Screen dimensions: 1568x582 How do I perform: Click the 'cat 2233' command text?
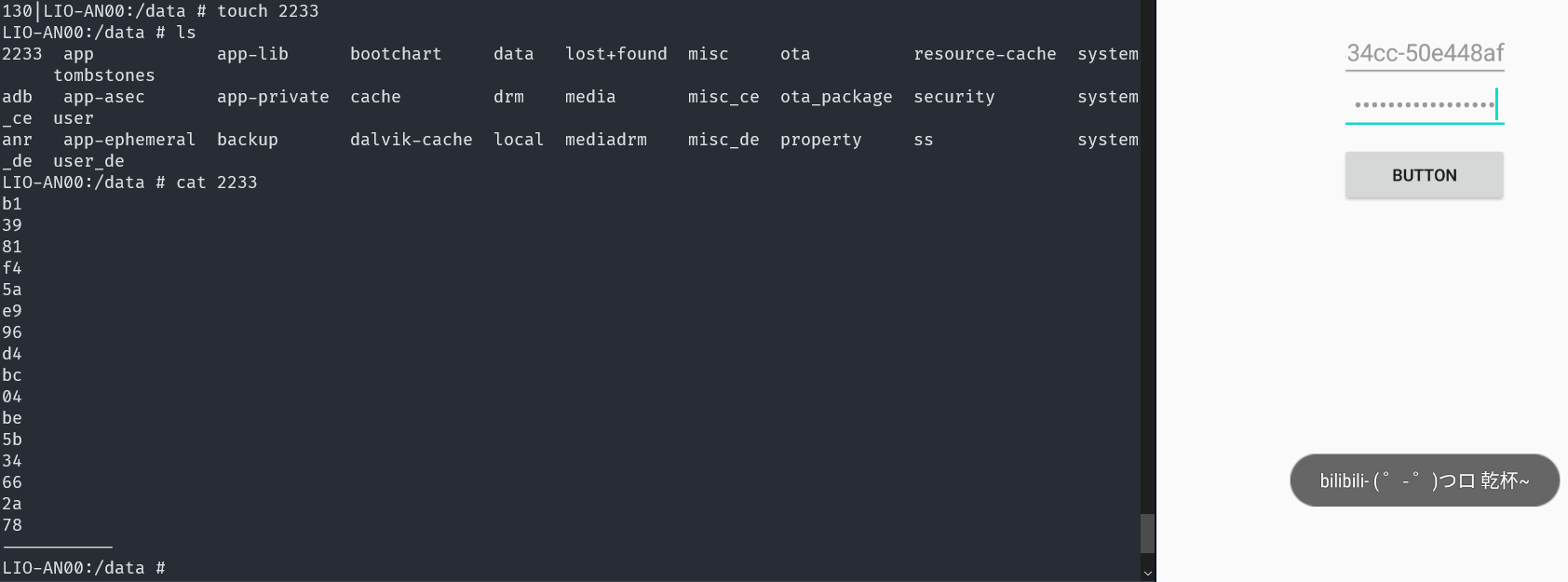pyautogui.click(x=216, y=183)
